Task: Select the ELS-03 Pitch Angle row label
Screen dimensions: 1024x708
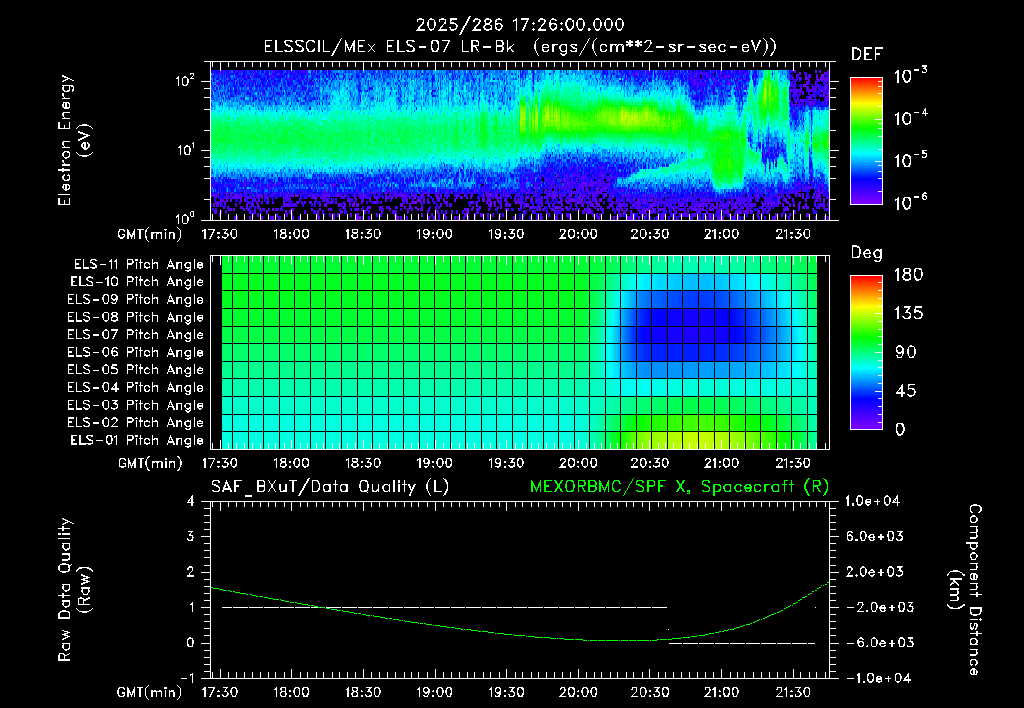Action: tap(136, 405)
